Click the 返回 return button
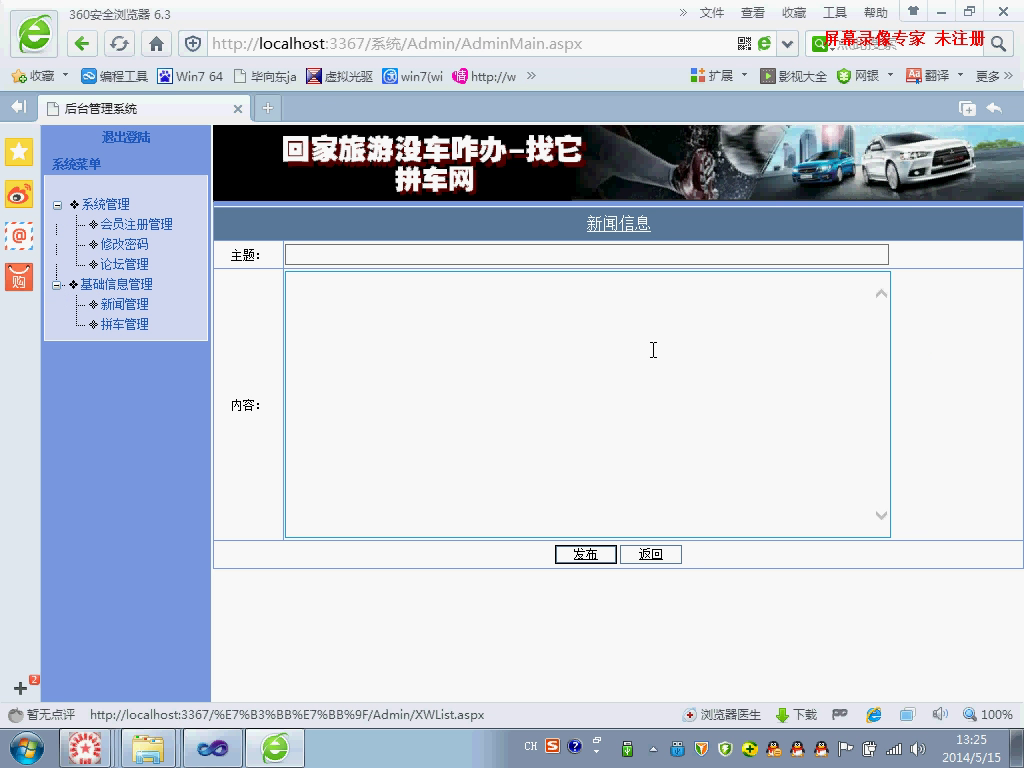The width and height of the screenshot is (1024, 768). click(650, 554)
